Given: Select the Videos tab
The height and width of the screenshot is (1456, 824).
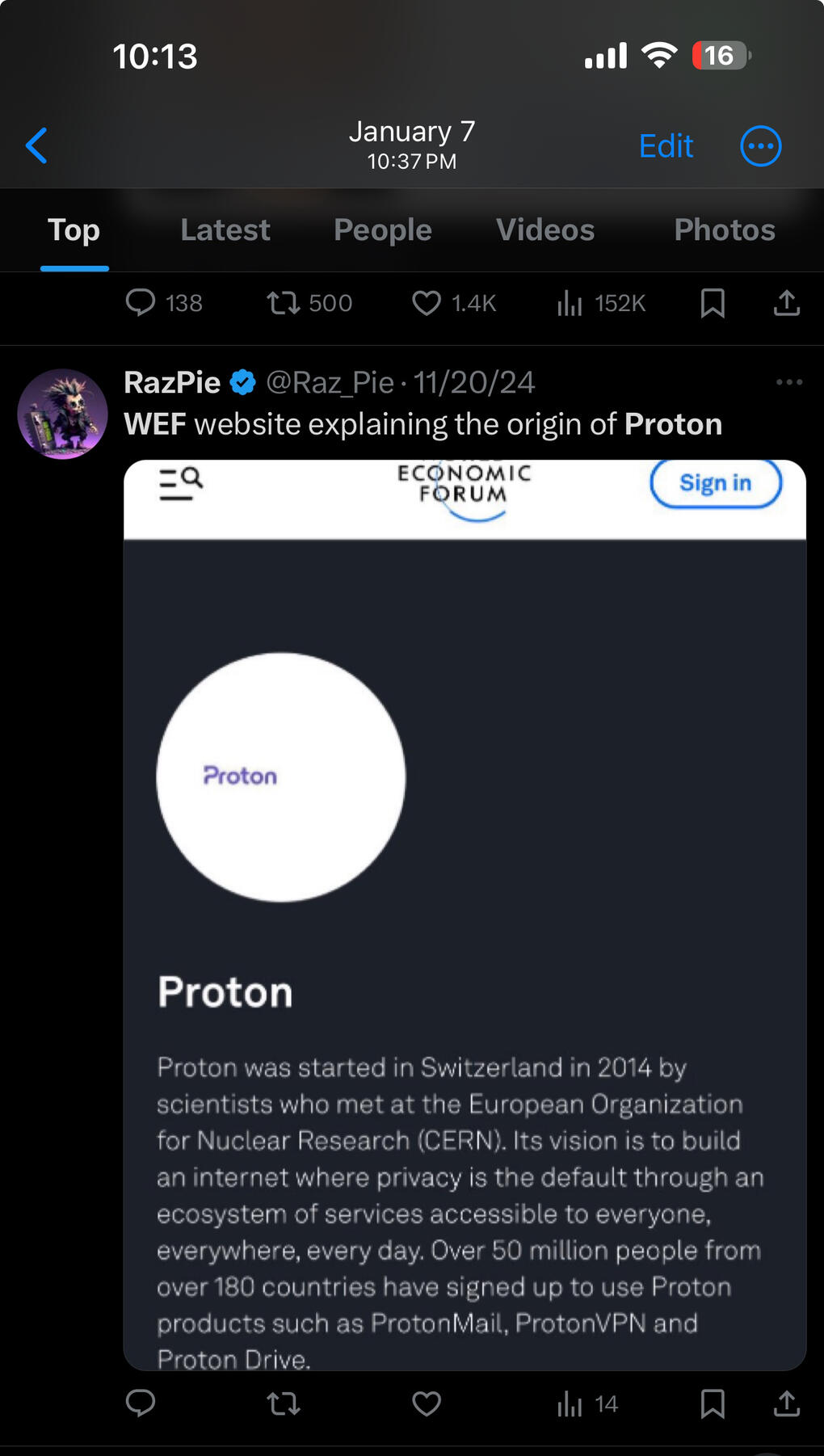Looking at the screenshot, I should coord(545,230).
